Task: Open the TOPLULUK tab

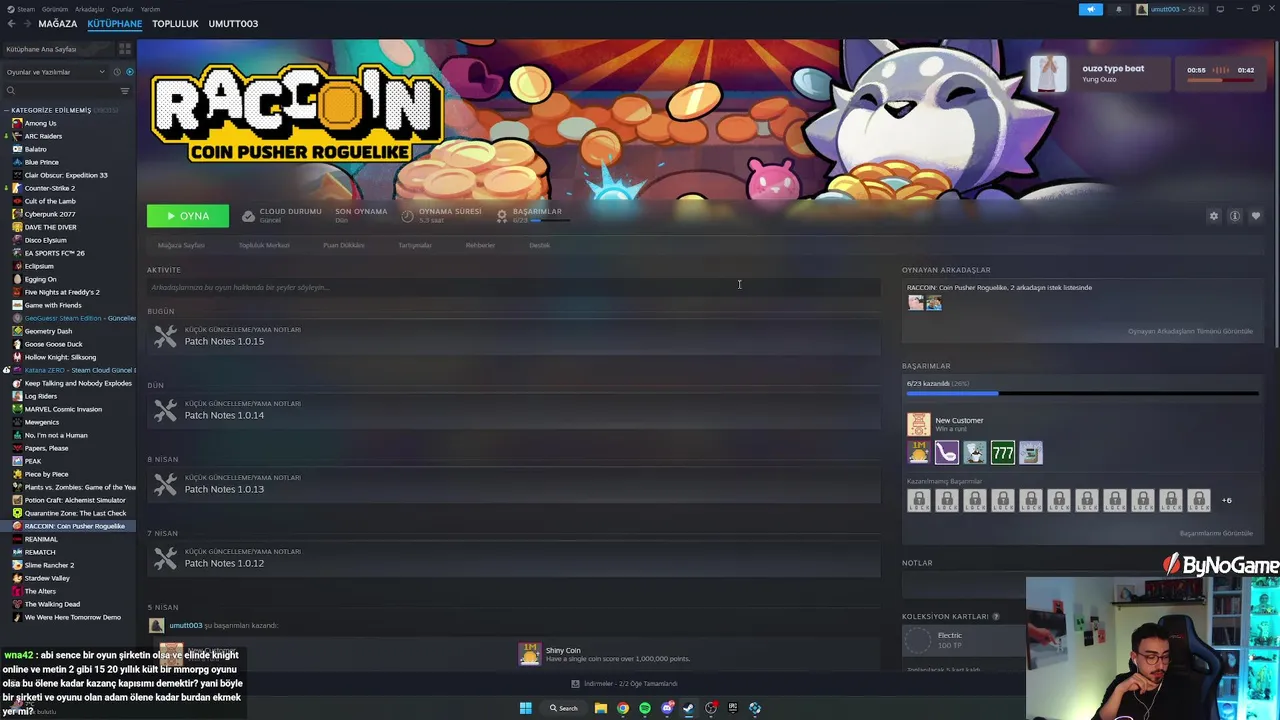Action: 175,24
